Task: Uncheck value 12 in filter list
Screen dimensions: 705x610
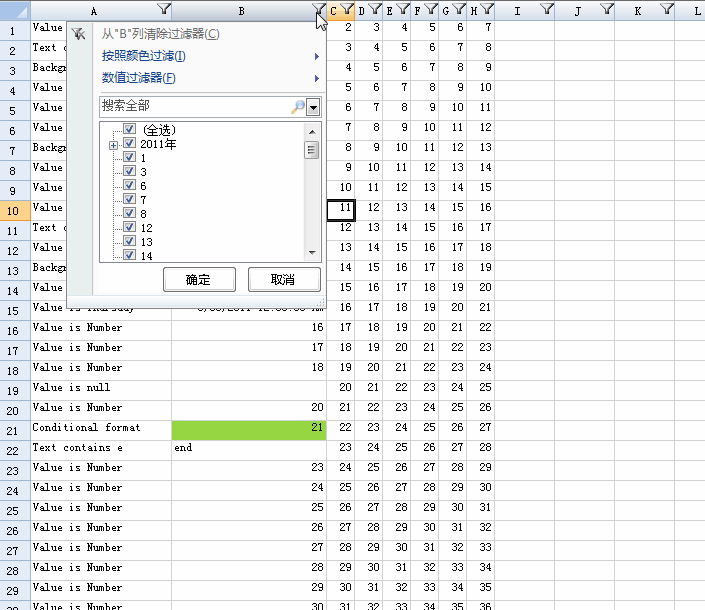Action: 129,227
